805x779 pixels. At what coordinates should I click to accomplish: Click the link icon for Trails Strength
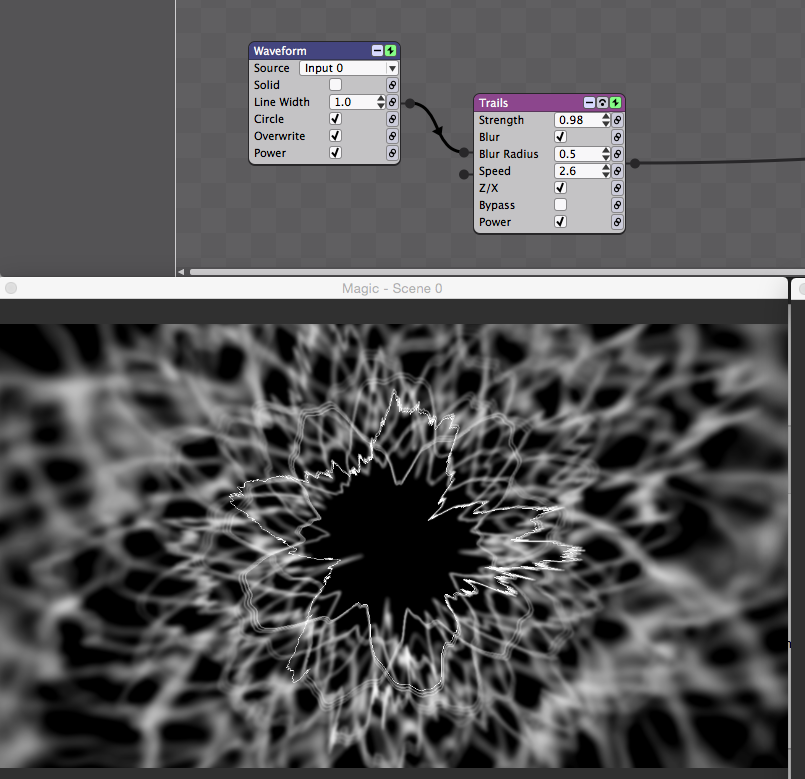(618, 120)
